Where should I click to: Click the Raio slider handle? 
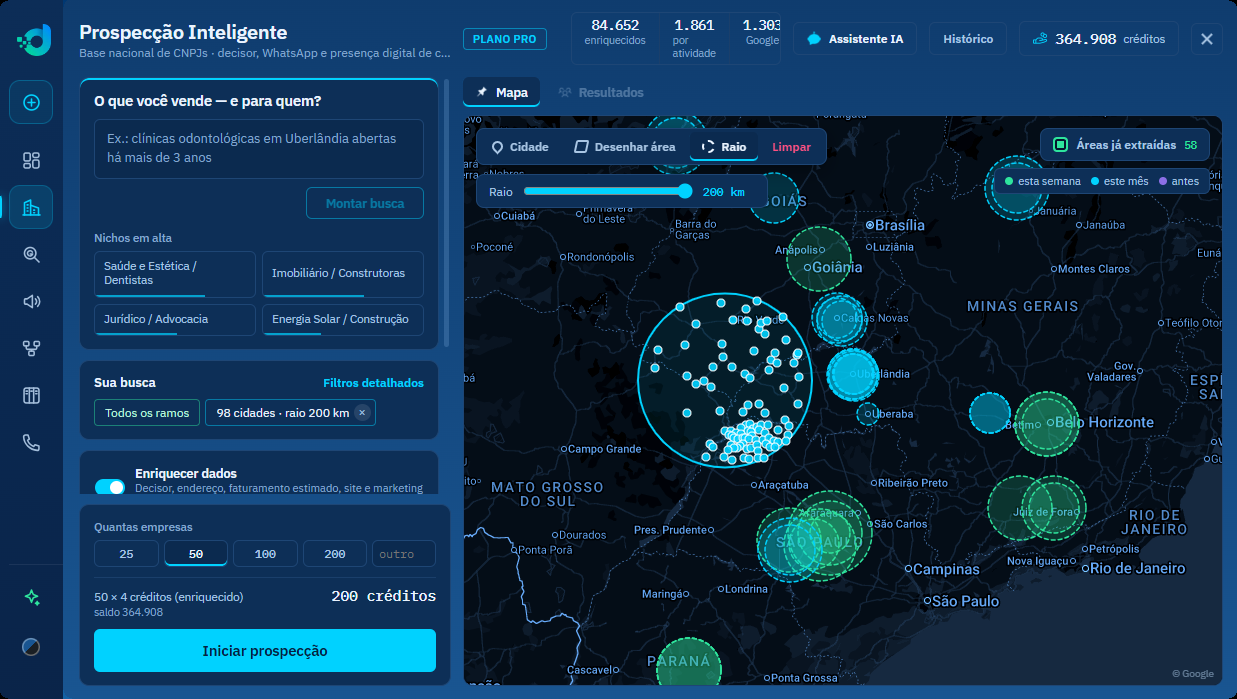coord(685,191)
